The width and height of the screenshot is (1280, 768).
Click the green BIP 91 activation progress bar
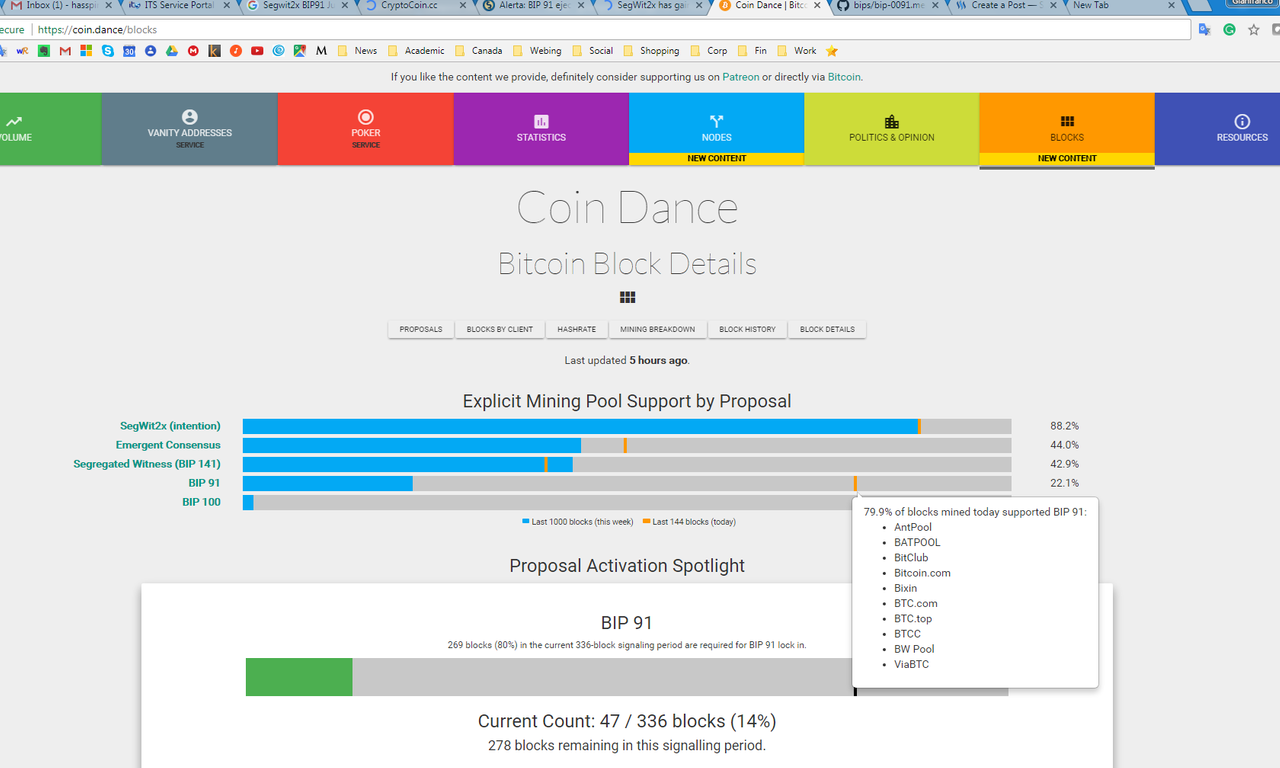coord(299,677)
